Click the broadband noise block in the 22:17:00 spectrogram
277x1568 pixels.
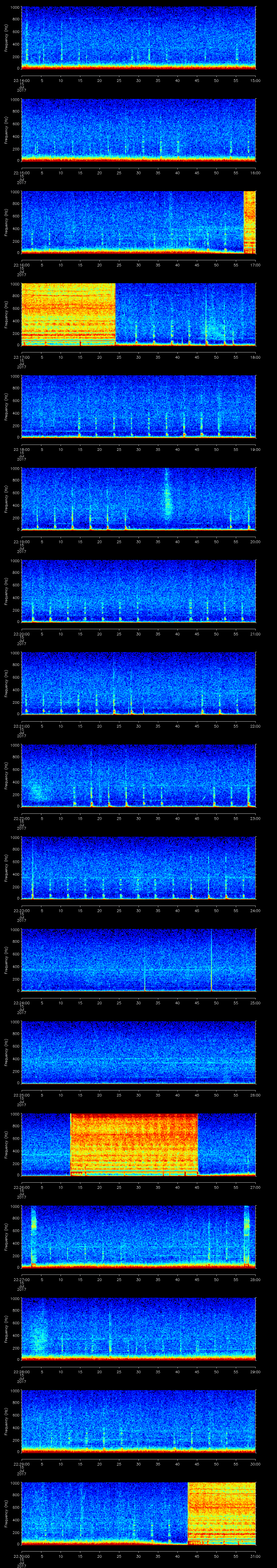click(68, 313)
